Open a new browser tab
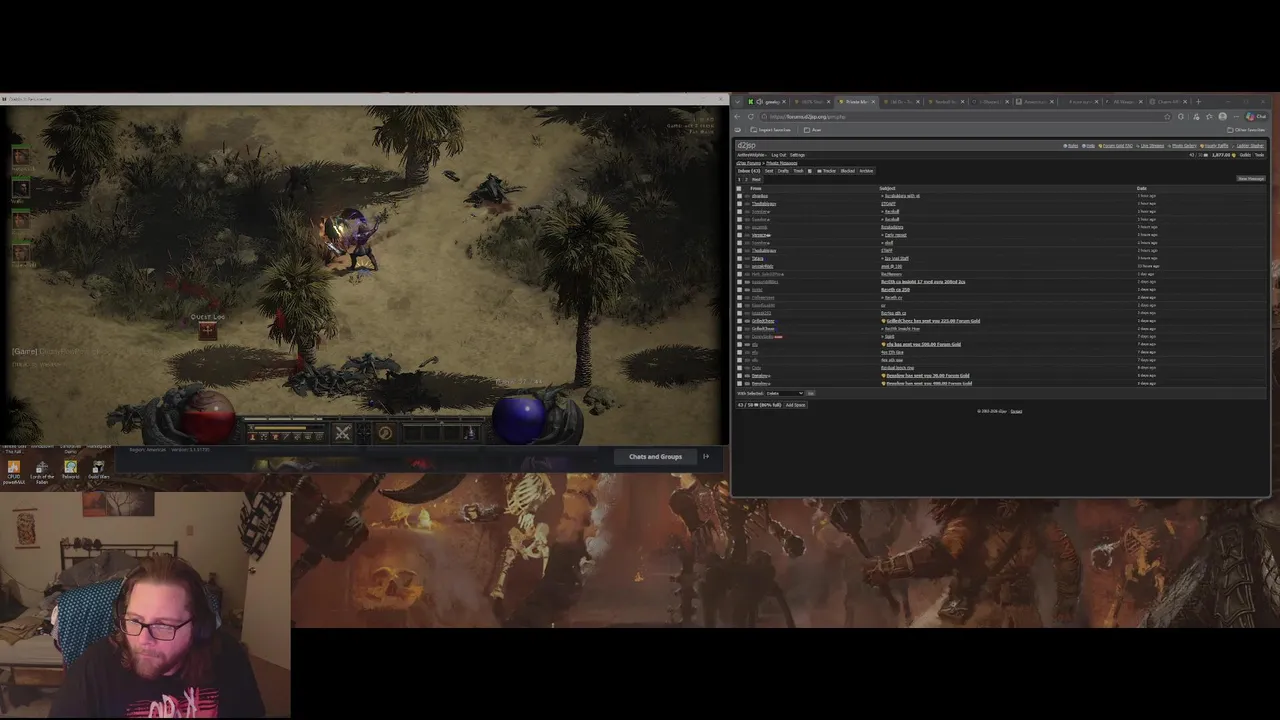 pos(1198,102)
